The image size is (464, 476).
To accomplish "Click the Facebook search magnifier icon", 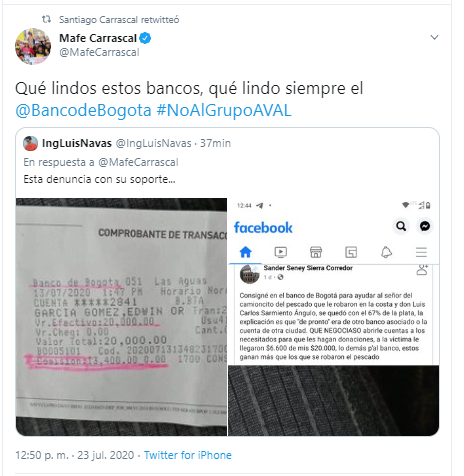I will click(x=401, y=226).
